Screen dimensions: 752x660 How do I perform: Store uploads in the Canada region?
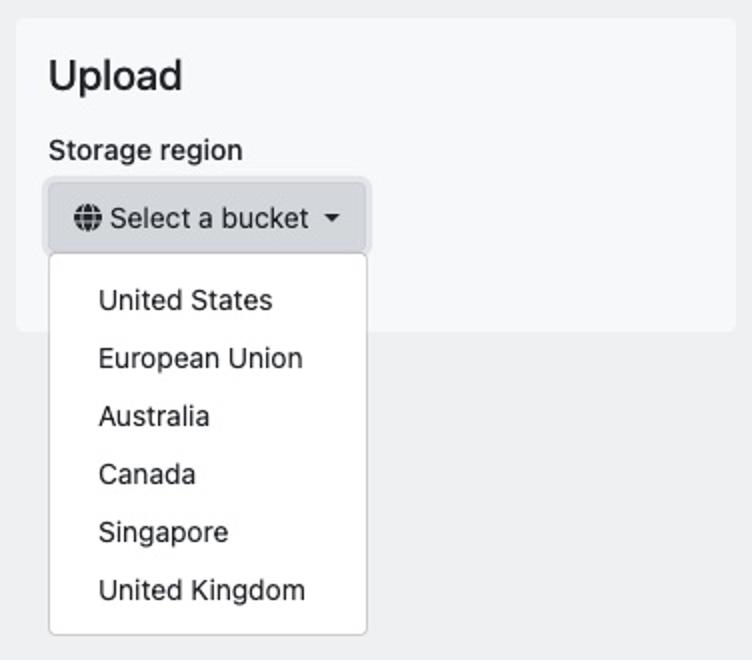[x=147, y=474]
